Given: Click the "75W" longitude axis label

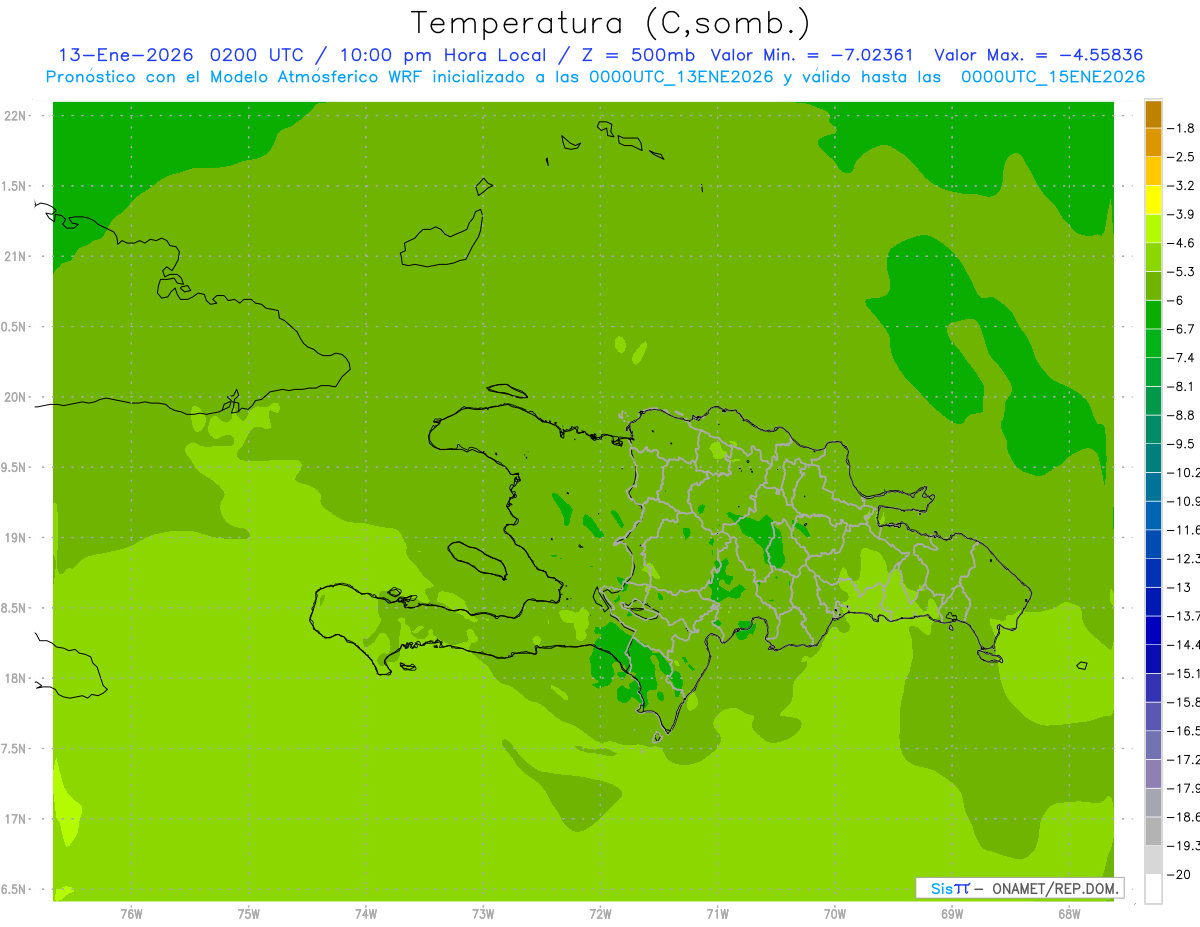Looking at the screenshot, I should (249, 914).
